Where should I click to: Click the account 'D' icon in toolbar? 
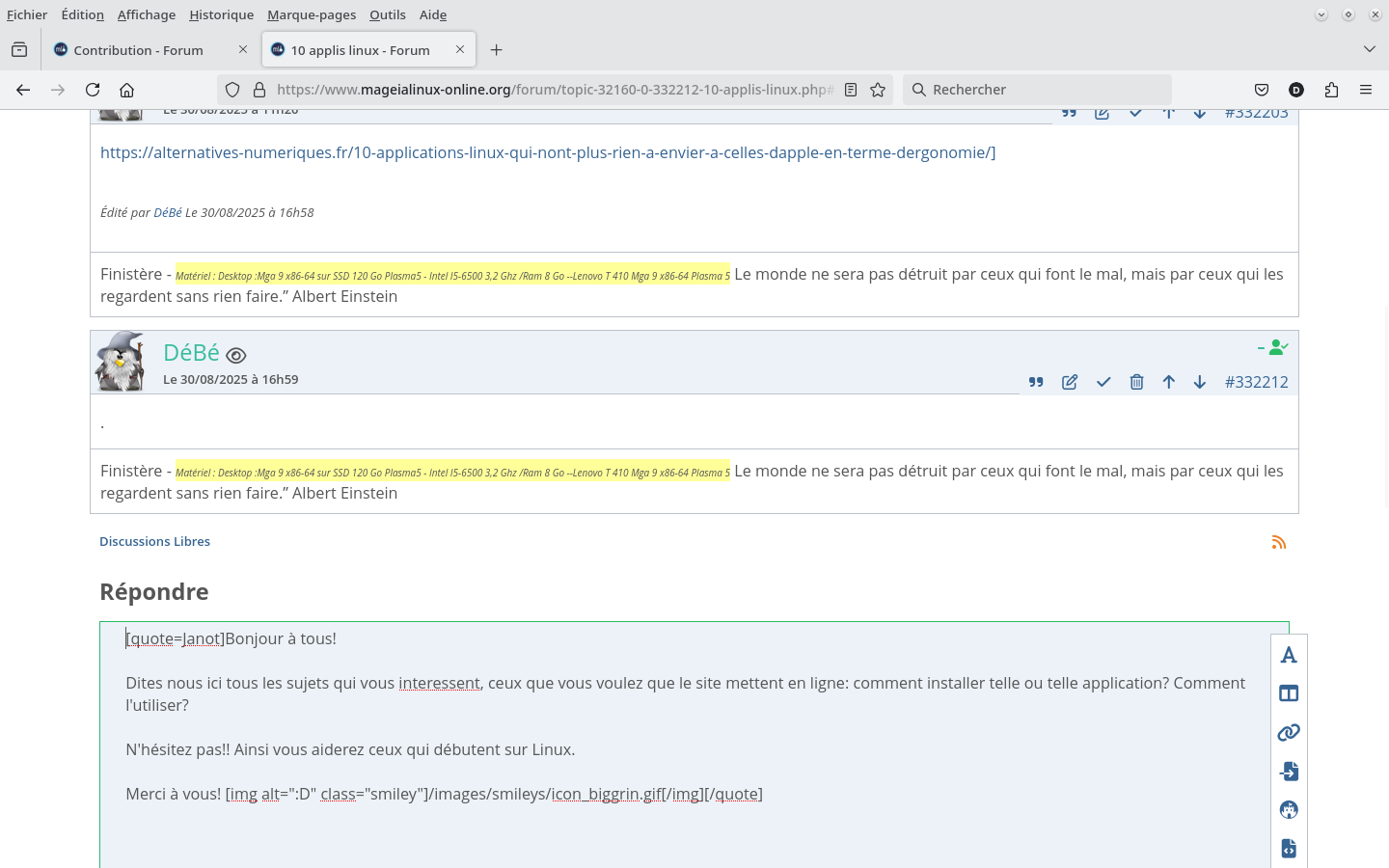(x=1296, y=90)
